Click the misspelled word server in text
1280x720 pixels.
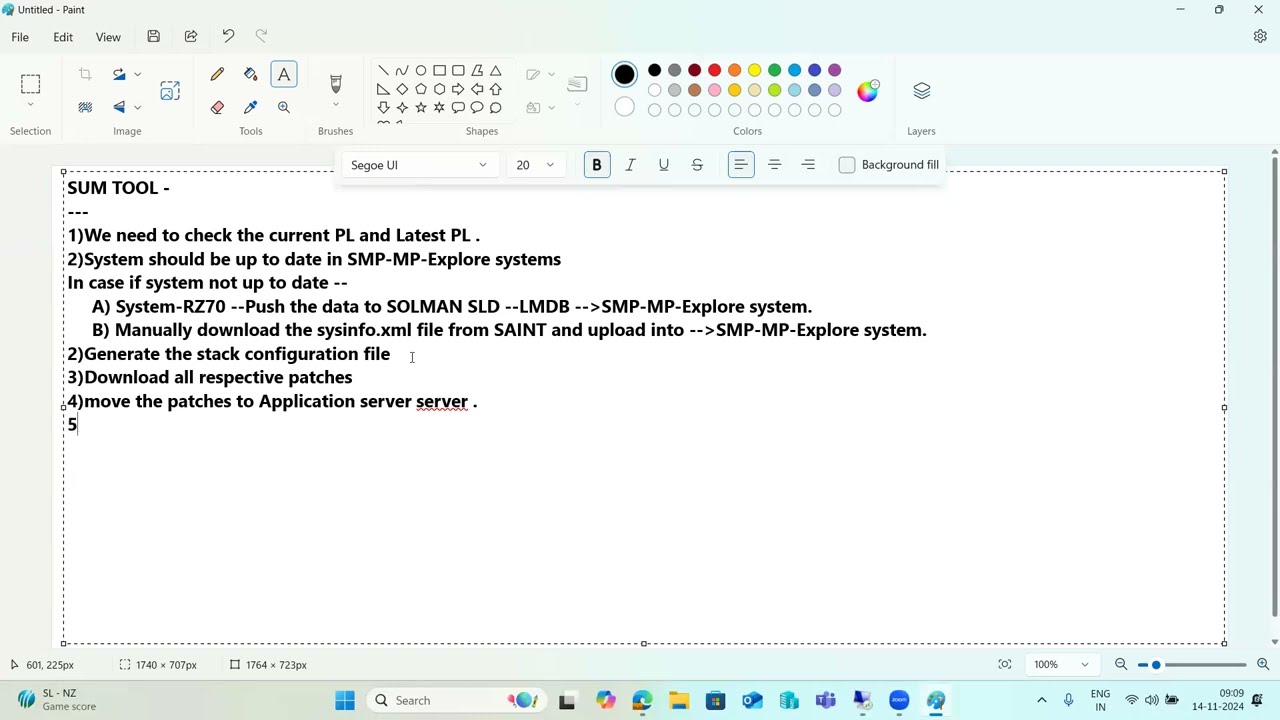[x=441, y=402]
